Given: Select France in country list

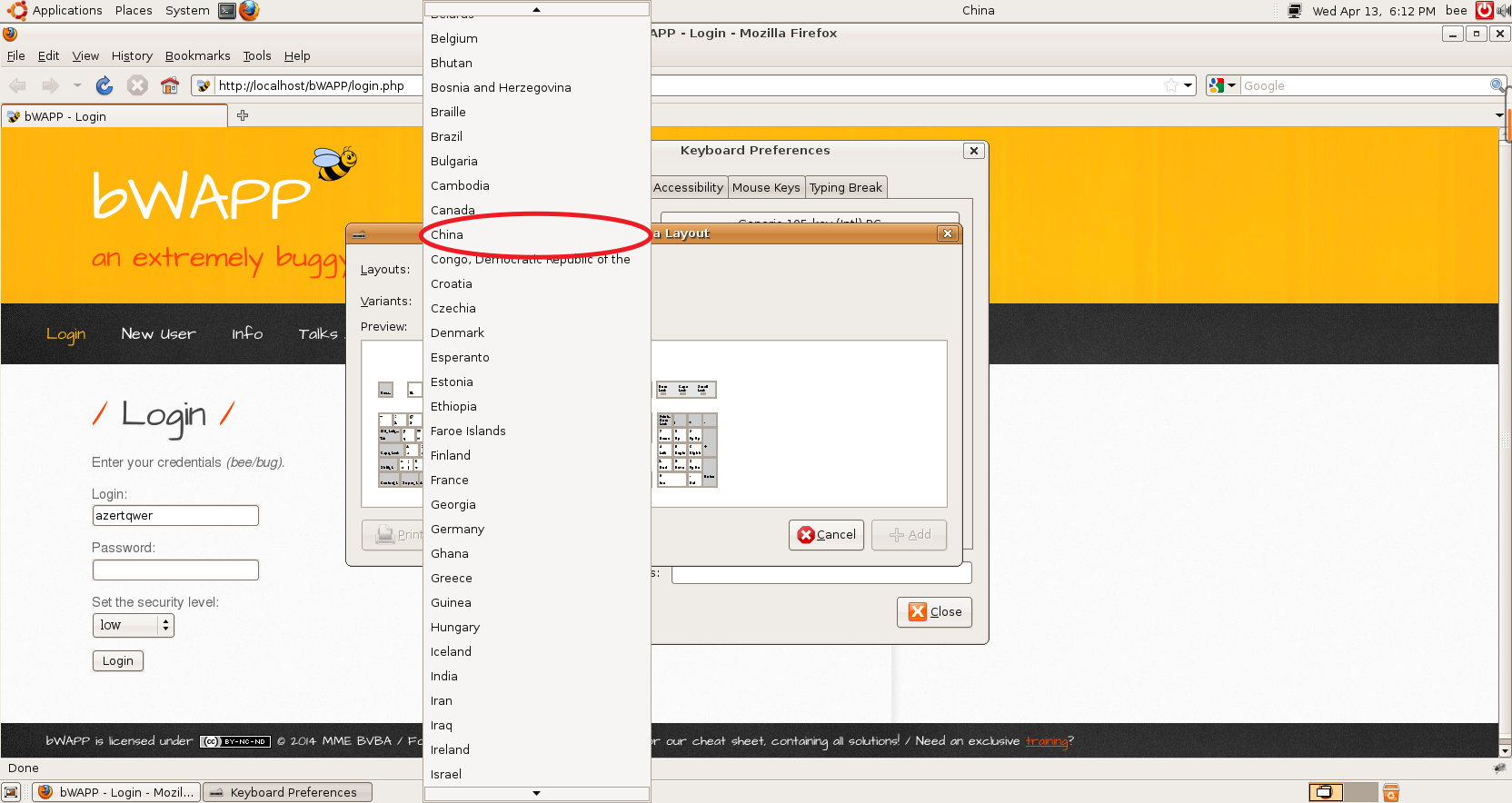Looking at the screenshot, I should [536, 480].
